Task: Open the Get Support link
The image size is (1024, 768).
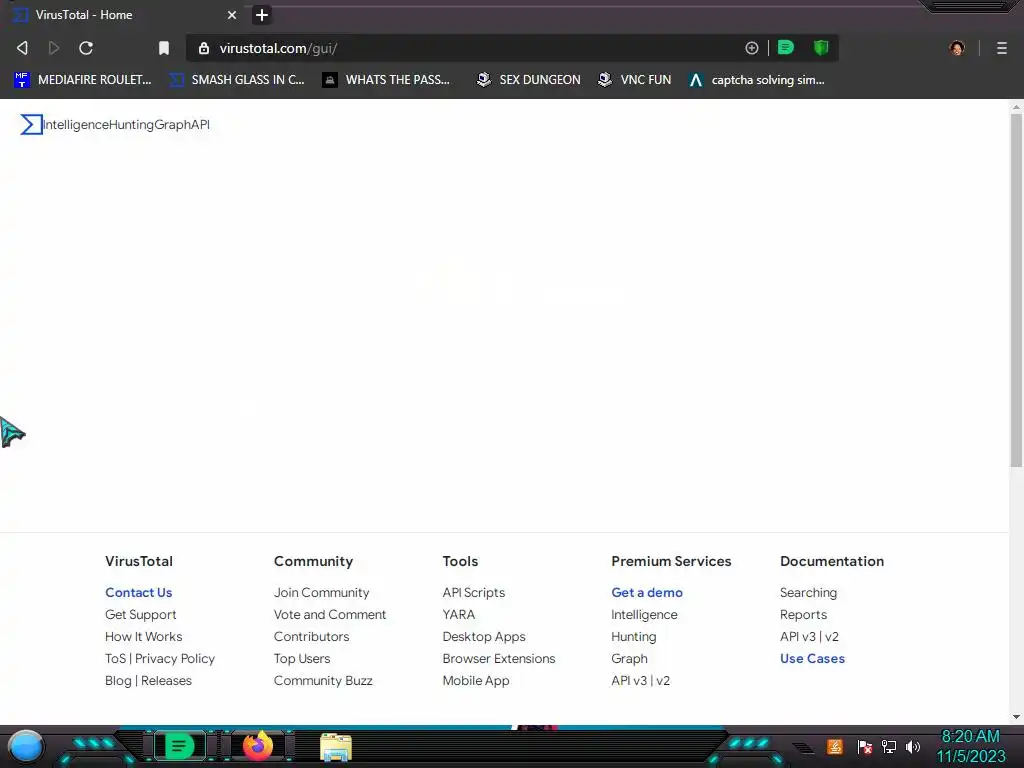Action: [x=140, y=615]
